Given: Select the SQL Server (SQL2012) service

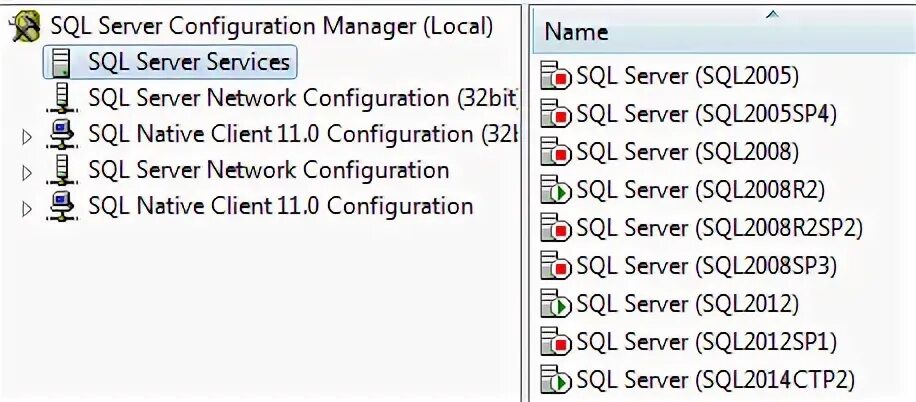Looking at the screenshot, I should (688, 304).
